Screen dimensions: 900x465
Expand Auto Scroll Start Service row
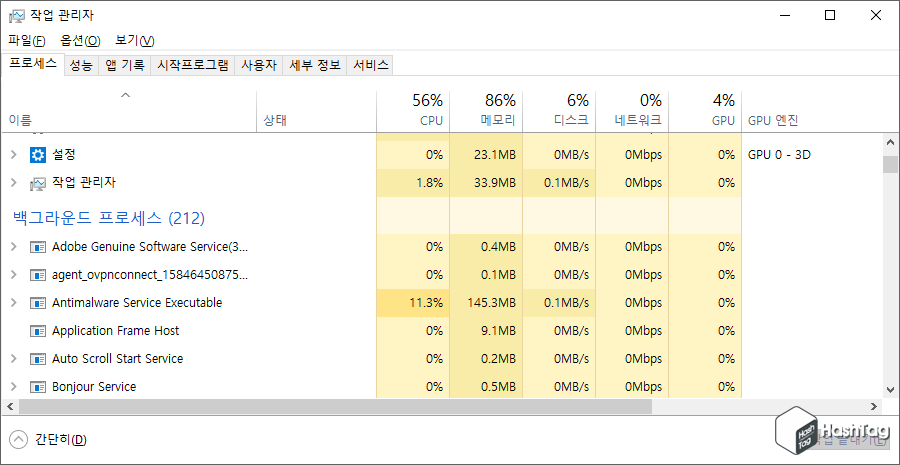click(14, 359)
